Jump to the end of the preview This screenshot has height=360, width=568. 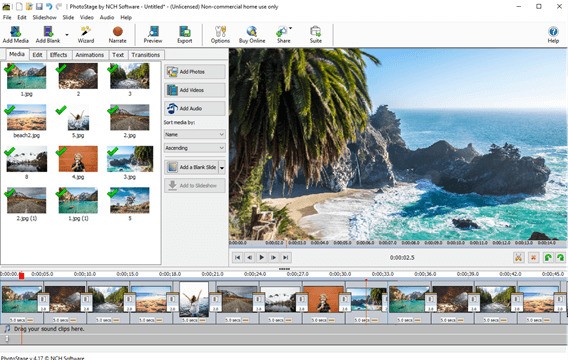286,257
